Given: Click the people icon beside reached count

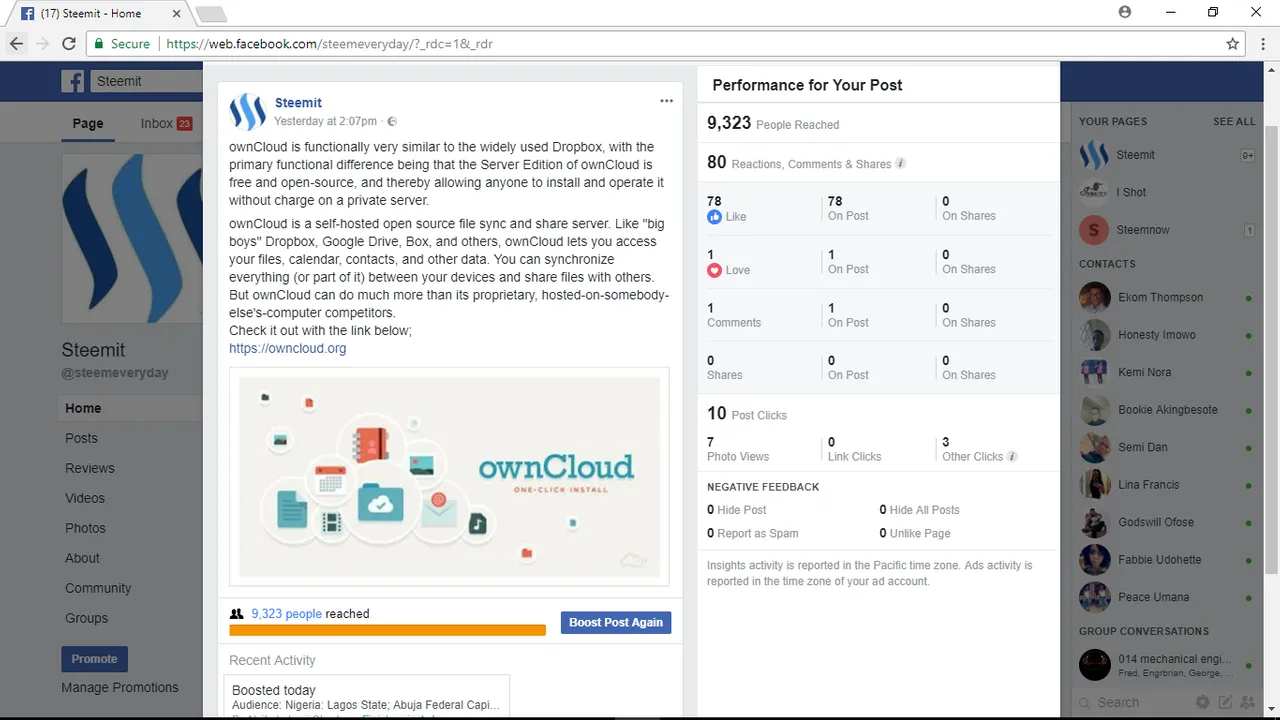Looking at the screenshot, I should pos(237,614).
